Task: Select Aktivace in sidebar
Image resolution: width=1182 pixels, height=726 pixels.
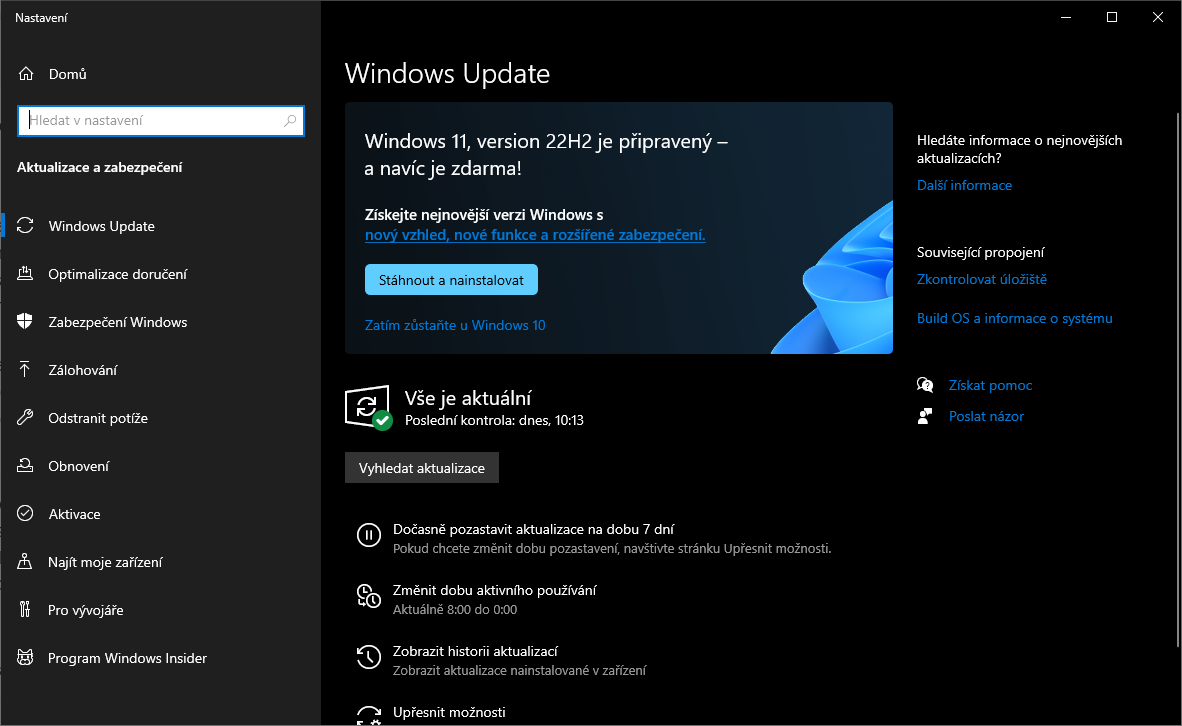Action: tap(161, 514)
